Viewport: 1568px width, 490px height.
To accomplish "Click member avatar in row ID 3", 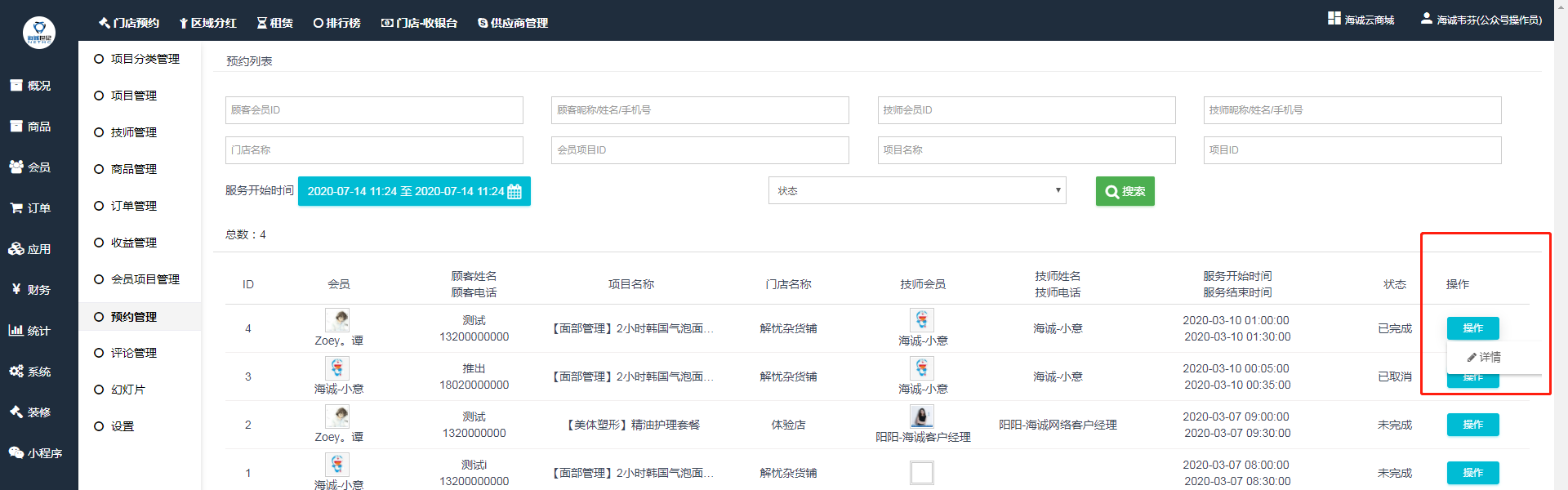I will coord(337,367).
